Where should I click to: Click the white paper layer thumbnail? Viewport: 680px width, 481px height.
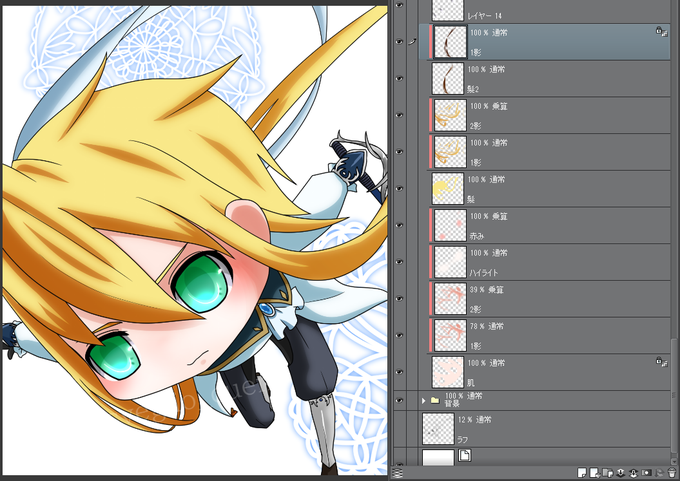(x=438, y=458)
